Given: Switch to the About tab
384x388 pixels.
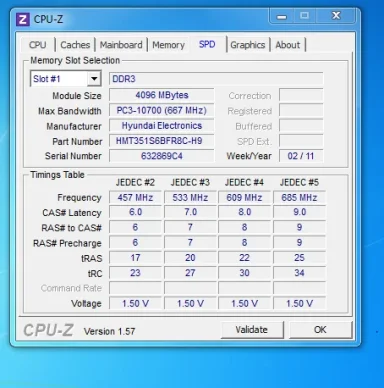Looking at the screenshot, I should [x=288, y=45].
